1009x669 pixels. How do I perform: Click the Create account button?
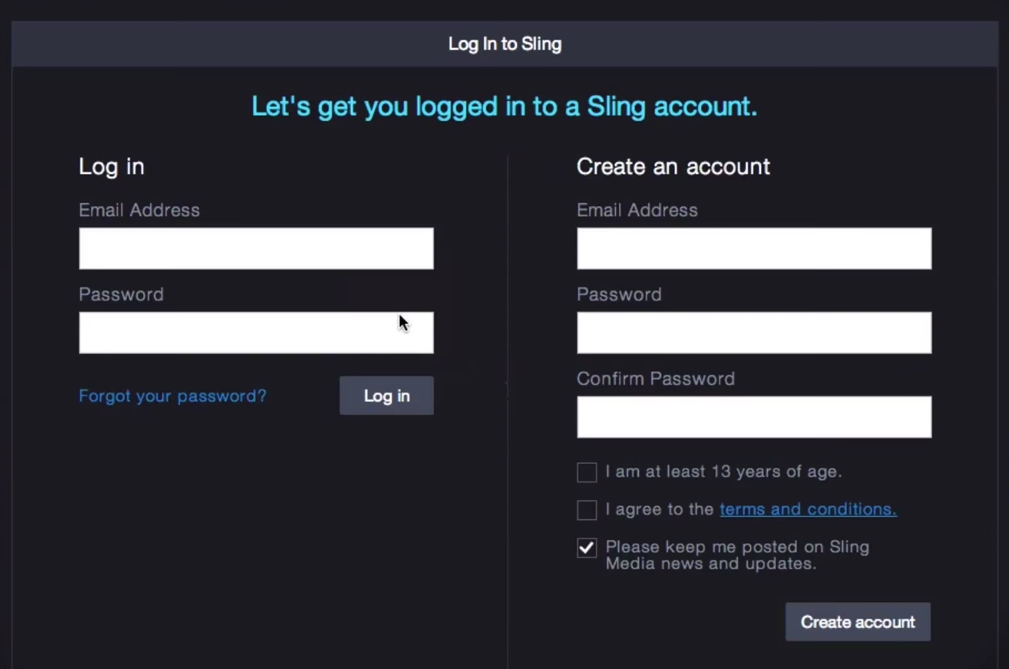[x=857, y=621]
